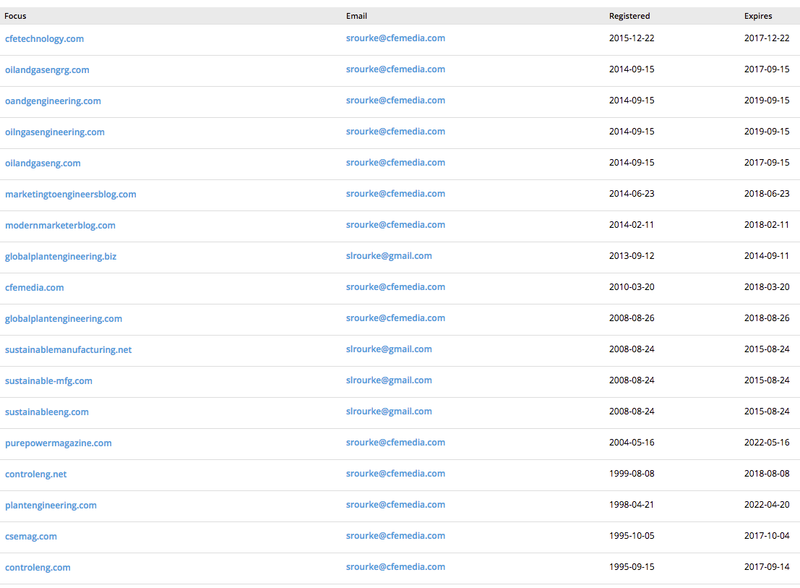Open the marketingtoengineersblog.com link
800x588 pixels.
(70, 194)
